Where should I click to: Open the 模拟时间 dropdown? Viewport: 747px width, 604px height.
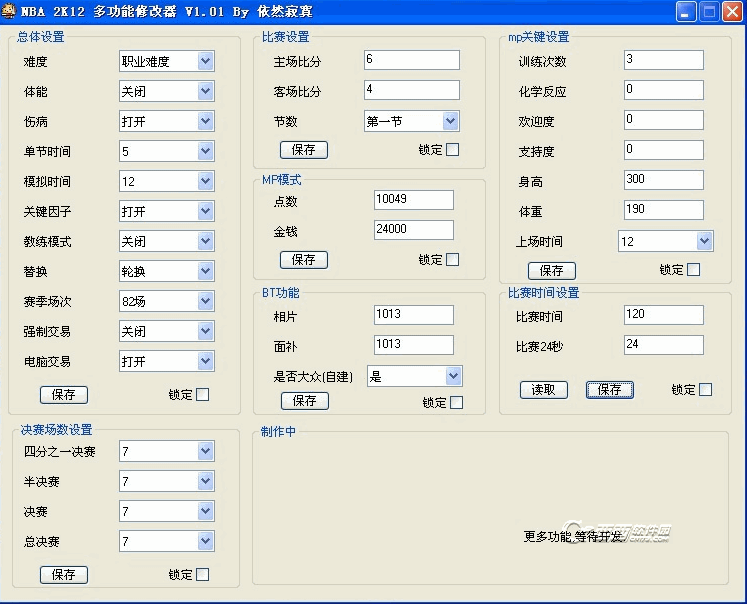point(167,181)
